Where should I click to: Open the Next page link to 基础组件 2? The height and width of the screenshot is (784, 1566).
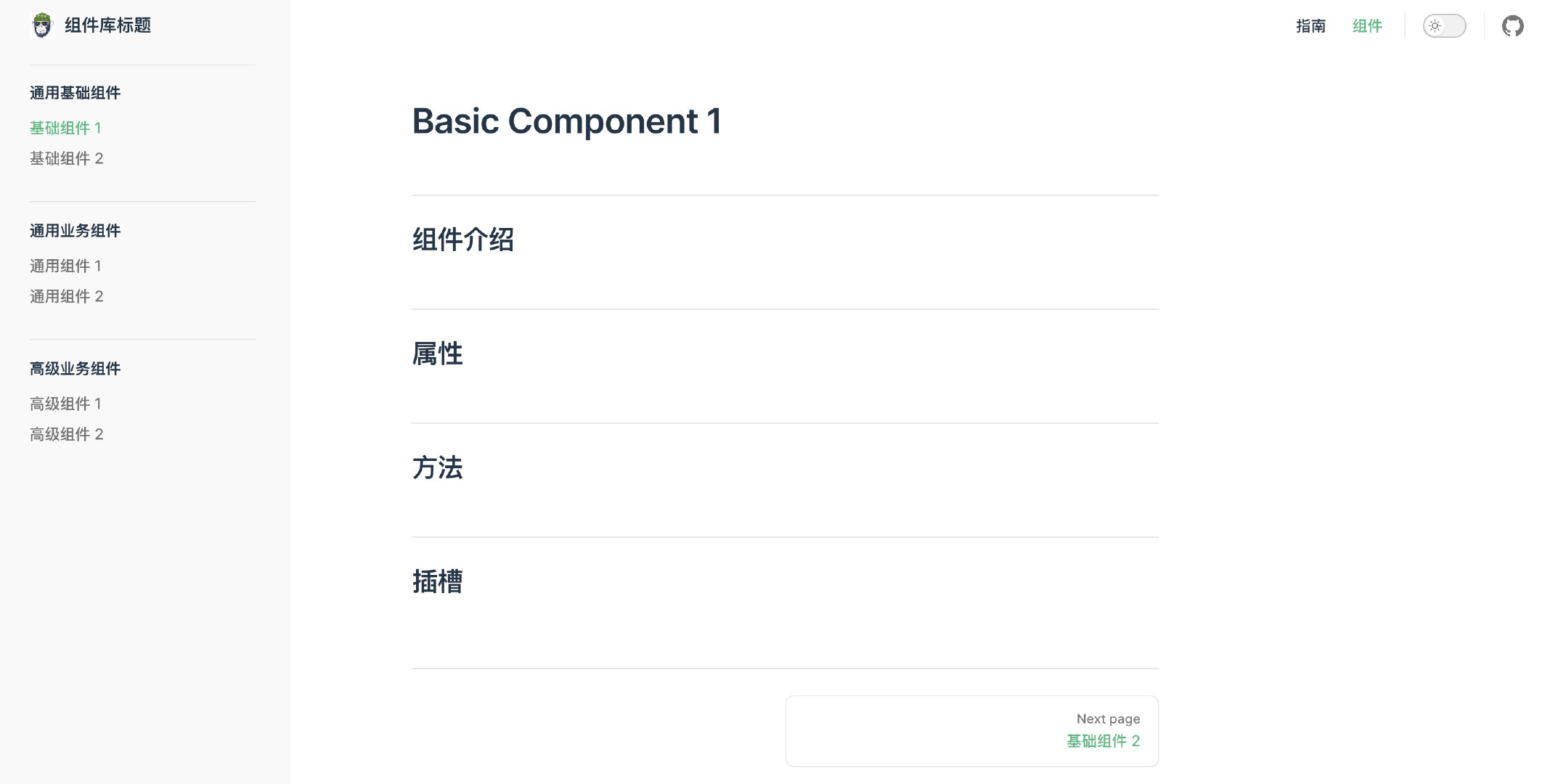(x=1104, y=740)
